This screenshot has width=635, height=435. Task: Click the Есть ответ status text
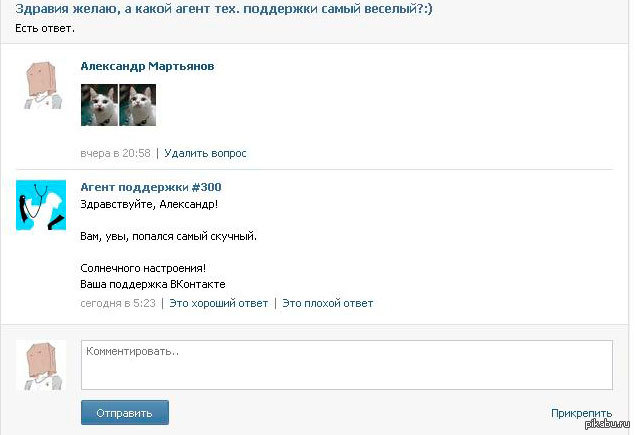pyautogui.click(x=45, y=28)
